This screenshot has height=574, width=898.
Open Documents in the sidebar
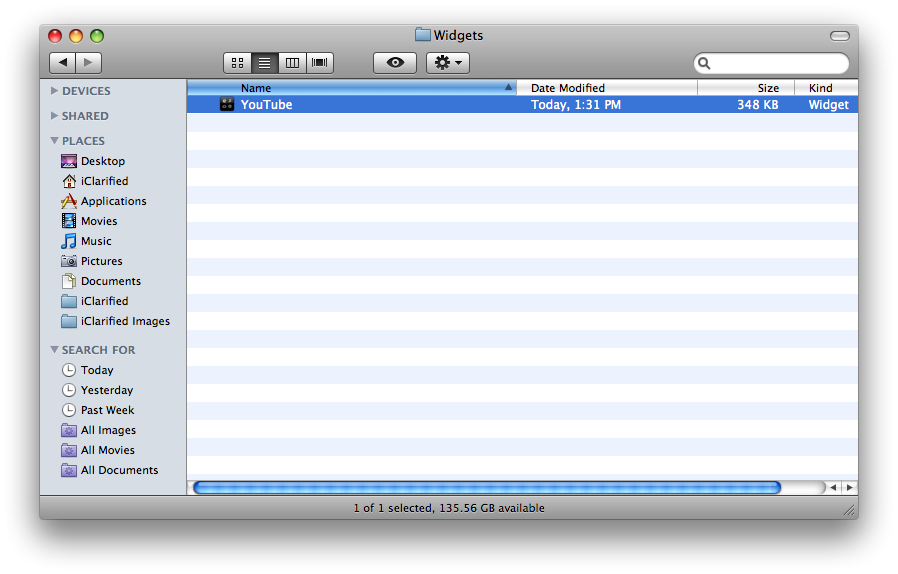[101, 281]
